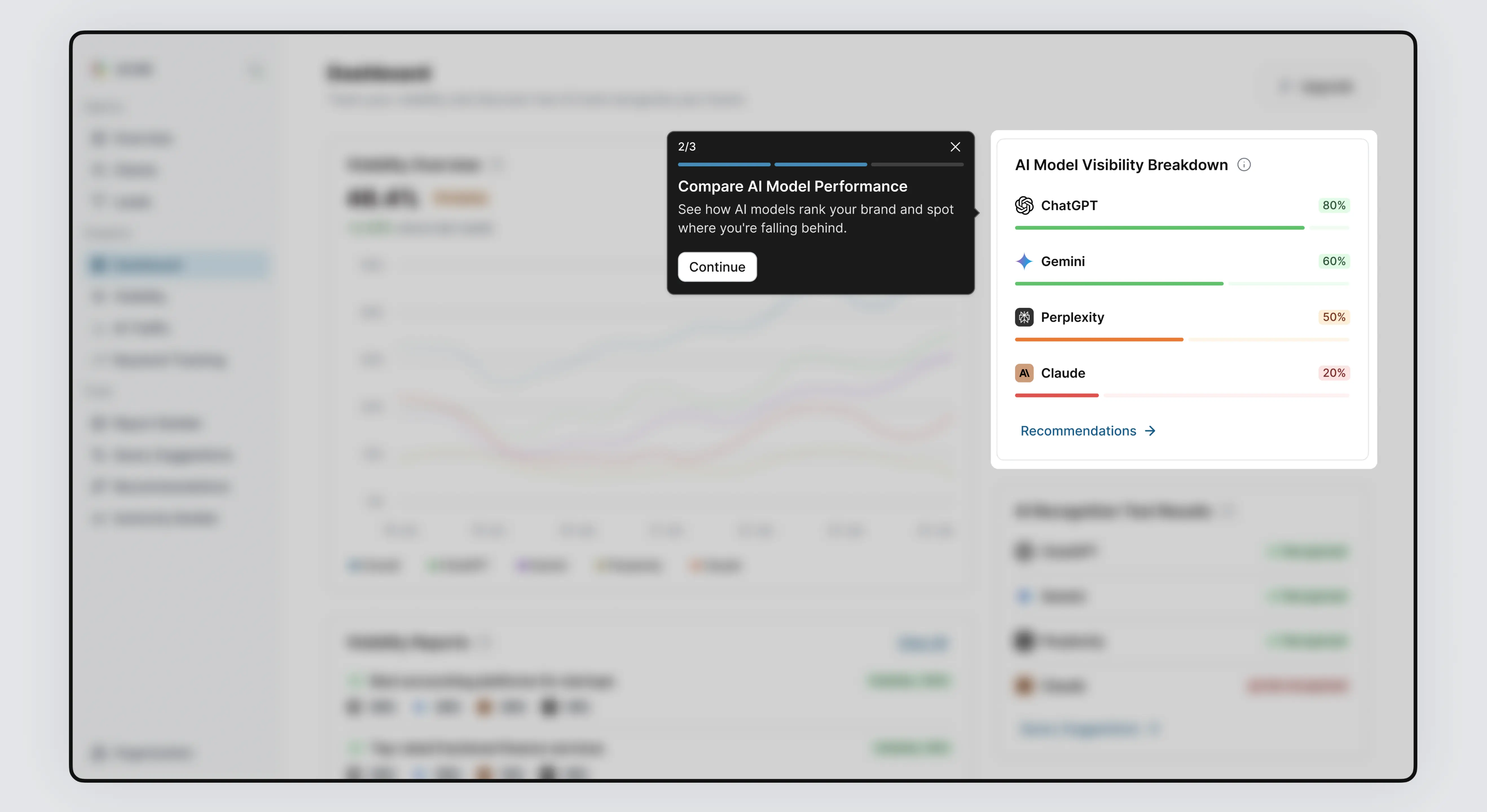Click the orange Perplexity visibility bar
The width and height of the screenshot is (1487, 812).
pos(1099,340)
